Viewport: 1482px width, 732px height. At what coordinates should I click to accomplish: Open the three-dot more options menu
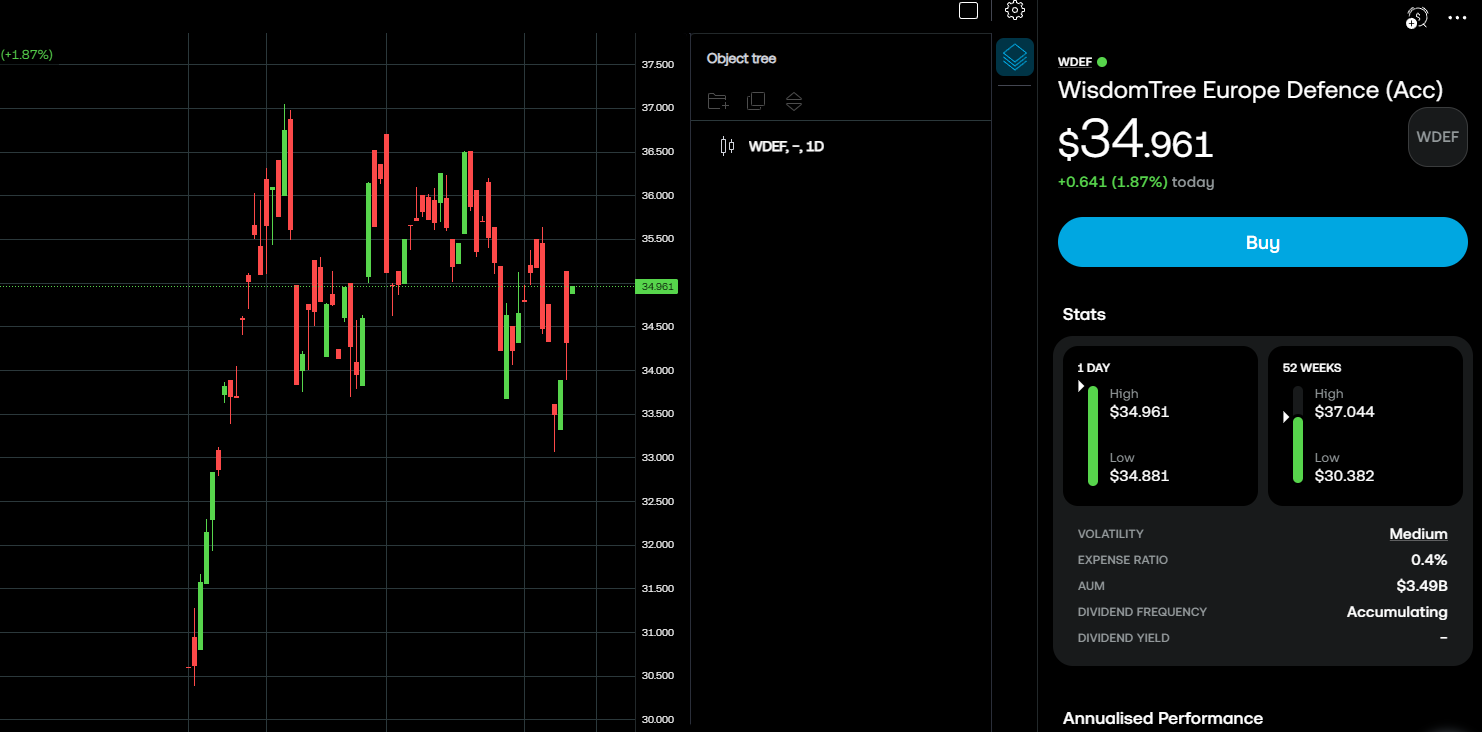pos(1456,17)
